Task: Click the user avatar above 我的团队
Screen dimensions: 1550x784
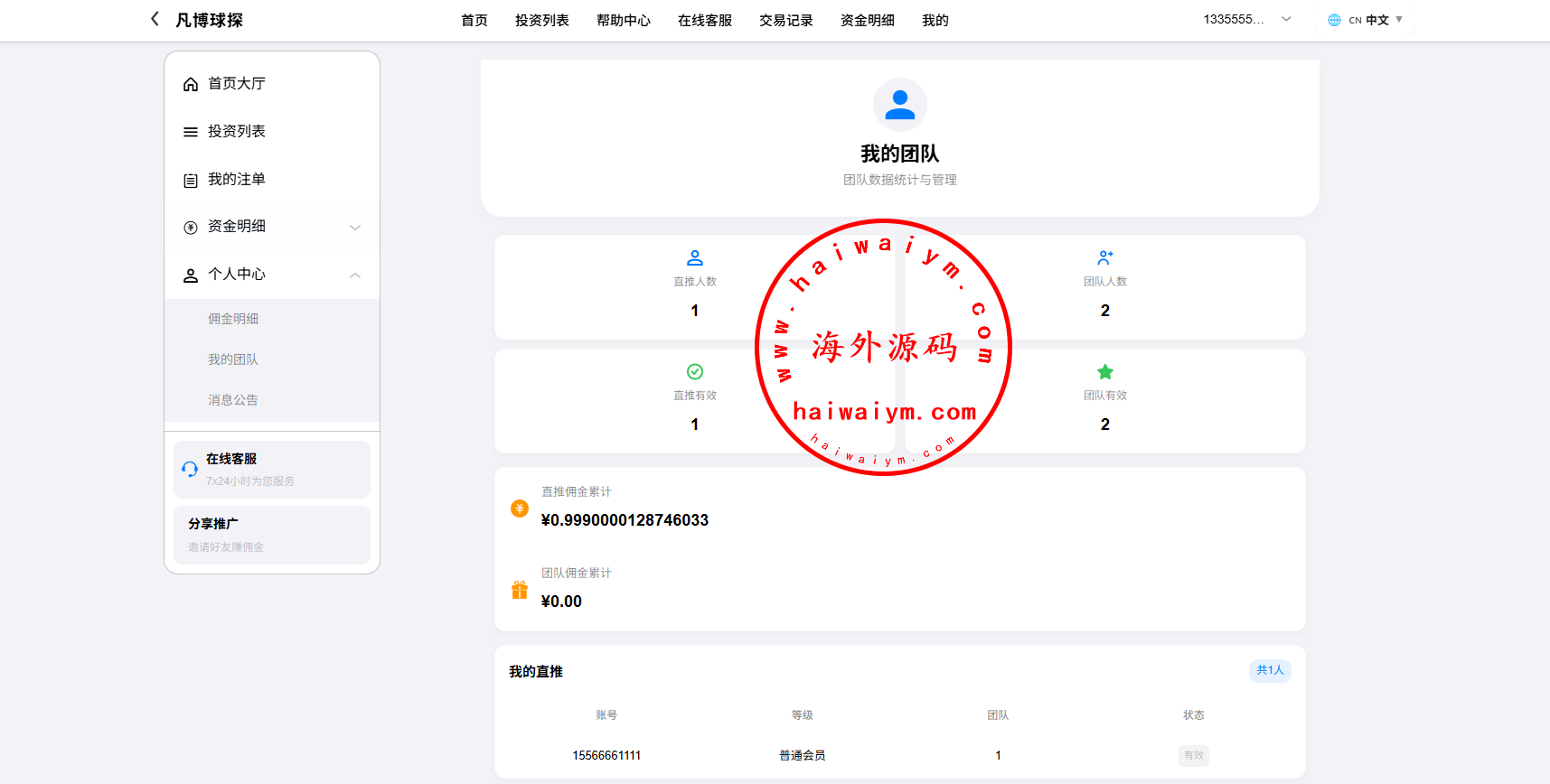Action: pos(899,105)
